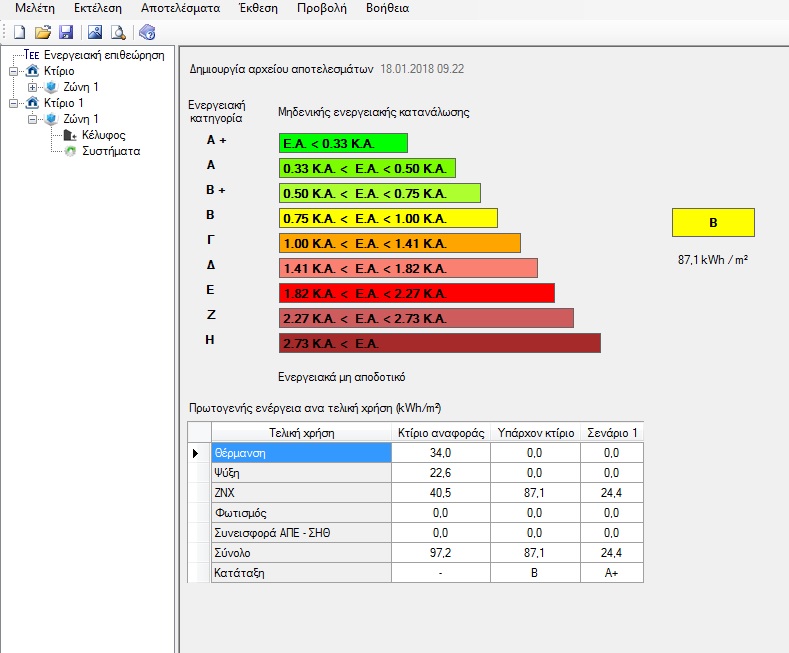Open the Αποτελέσματα menu
This screenshot has width=789, height=653.
point(180,8)
